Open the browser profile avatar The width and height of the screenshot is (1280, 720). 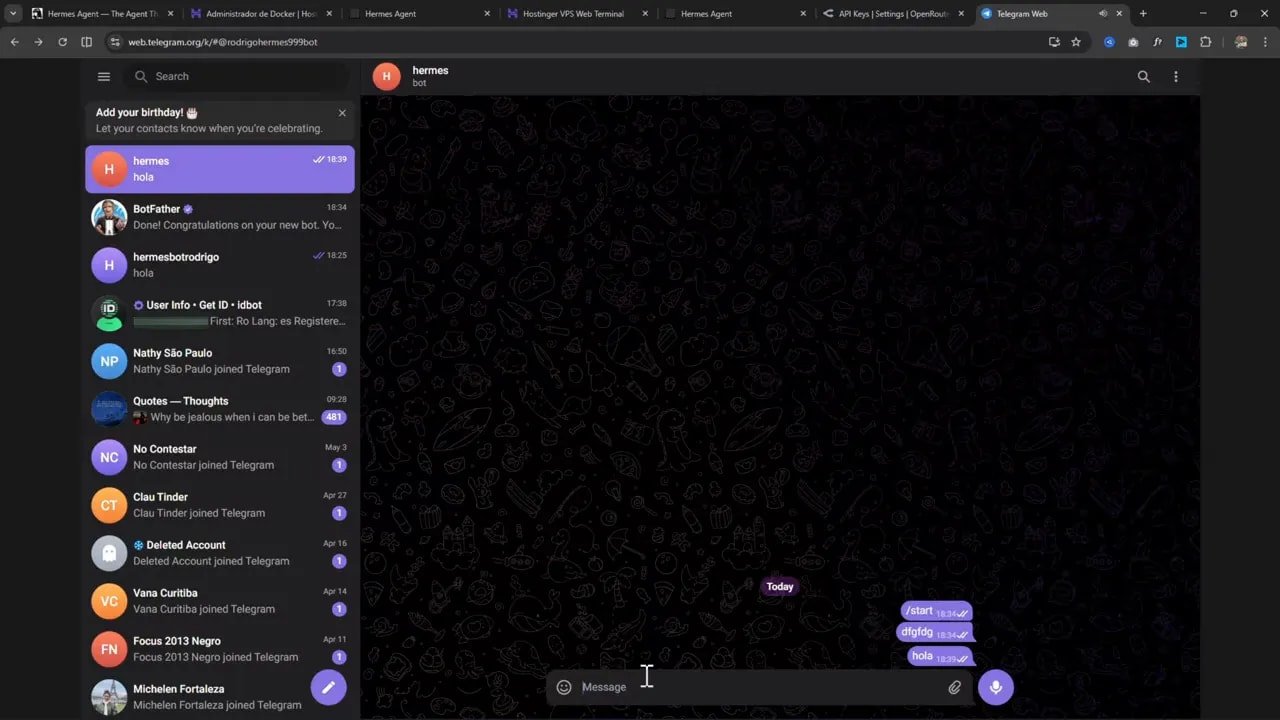pos(1241,42)
